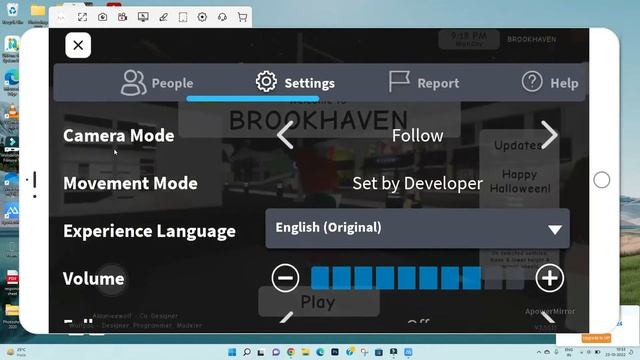Launch Google Chrome from the taskbar

tap(291, 352)
